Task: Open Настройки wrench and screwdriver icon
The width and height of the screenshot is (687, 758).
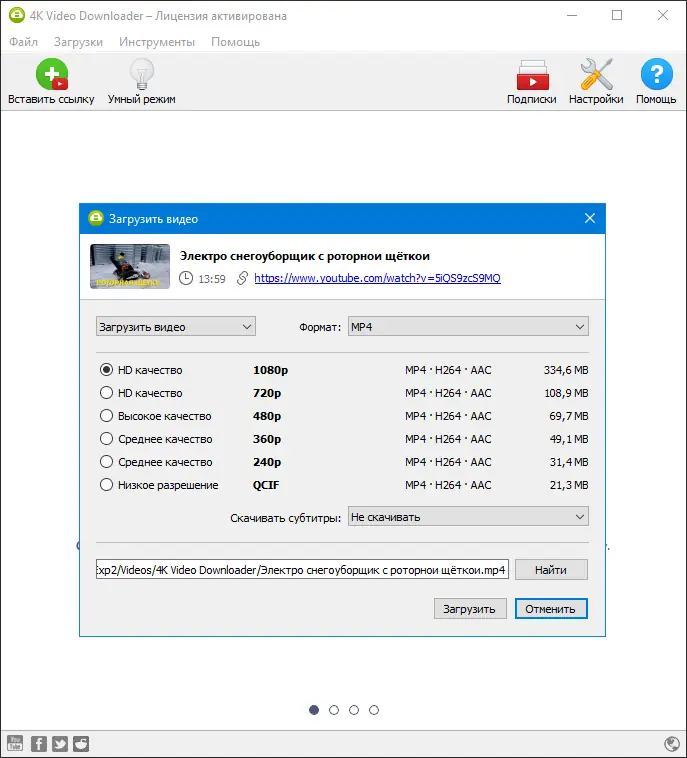Action: click(x=596, y=74)
